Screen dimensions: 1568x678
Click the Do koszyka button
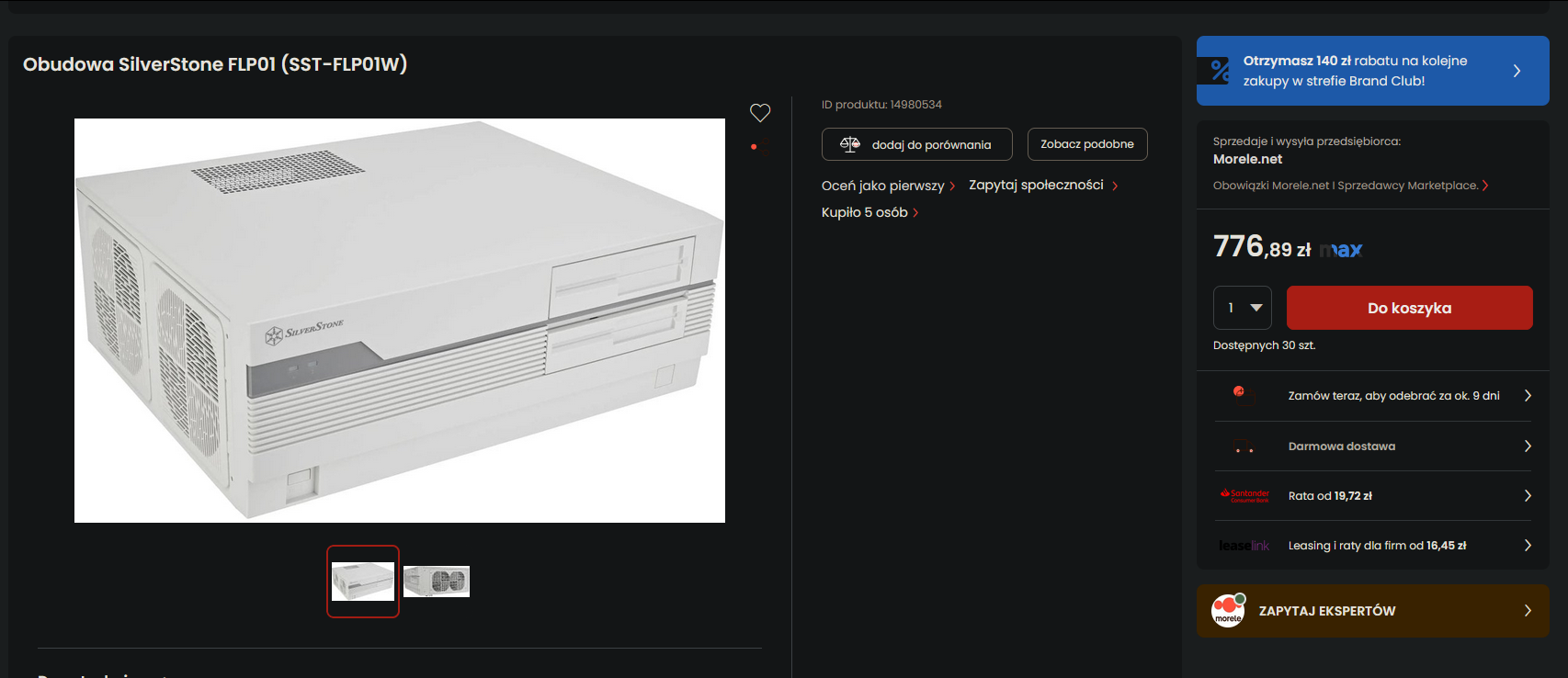pos(1410,308)
